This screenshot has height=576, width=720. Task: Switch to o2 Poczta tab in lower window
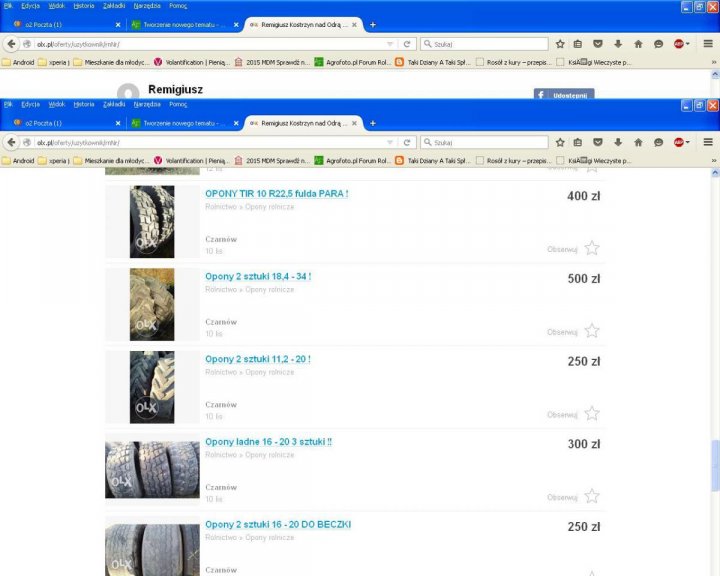click(62, 123)
